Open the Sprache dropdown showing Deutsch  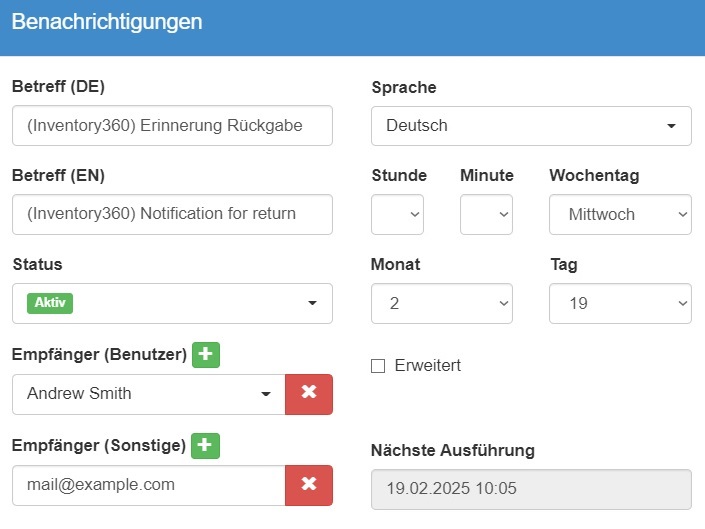click(531, 126)
